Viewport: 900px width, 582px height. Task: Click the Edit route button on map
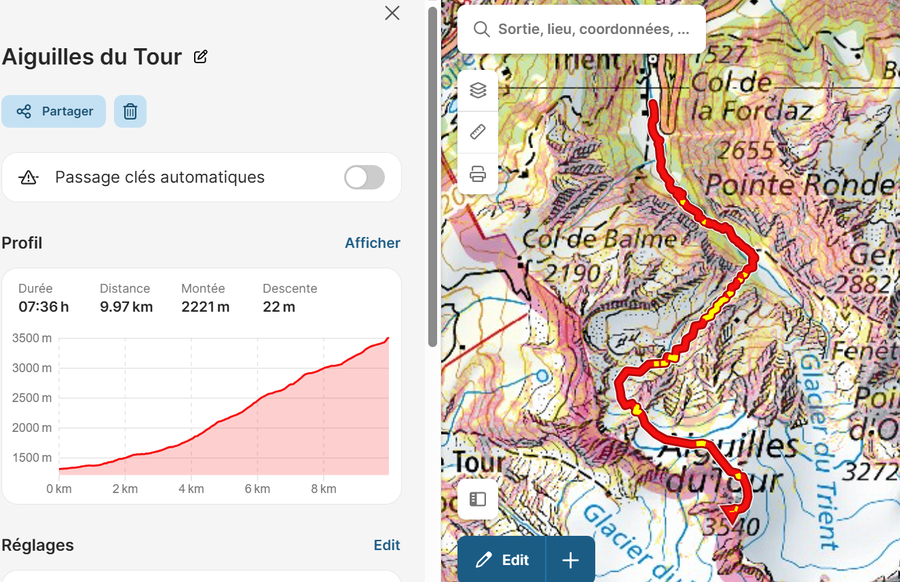coord(502,560)
